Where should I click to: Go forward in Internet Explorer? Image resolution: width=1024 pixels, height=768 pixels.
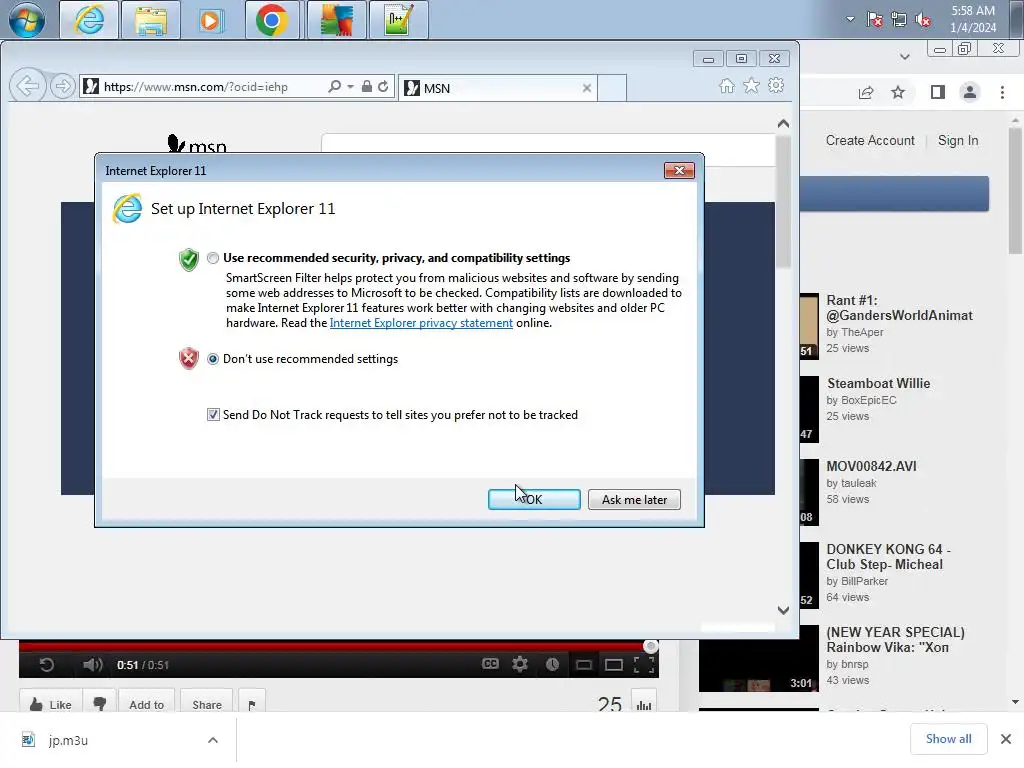[x=63, y=86]
